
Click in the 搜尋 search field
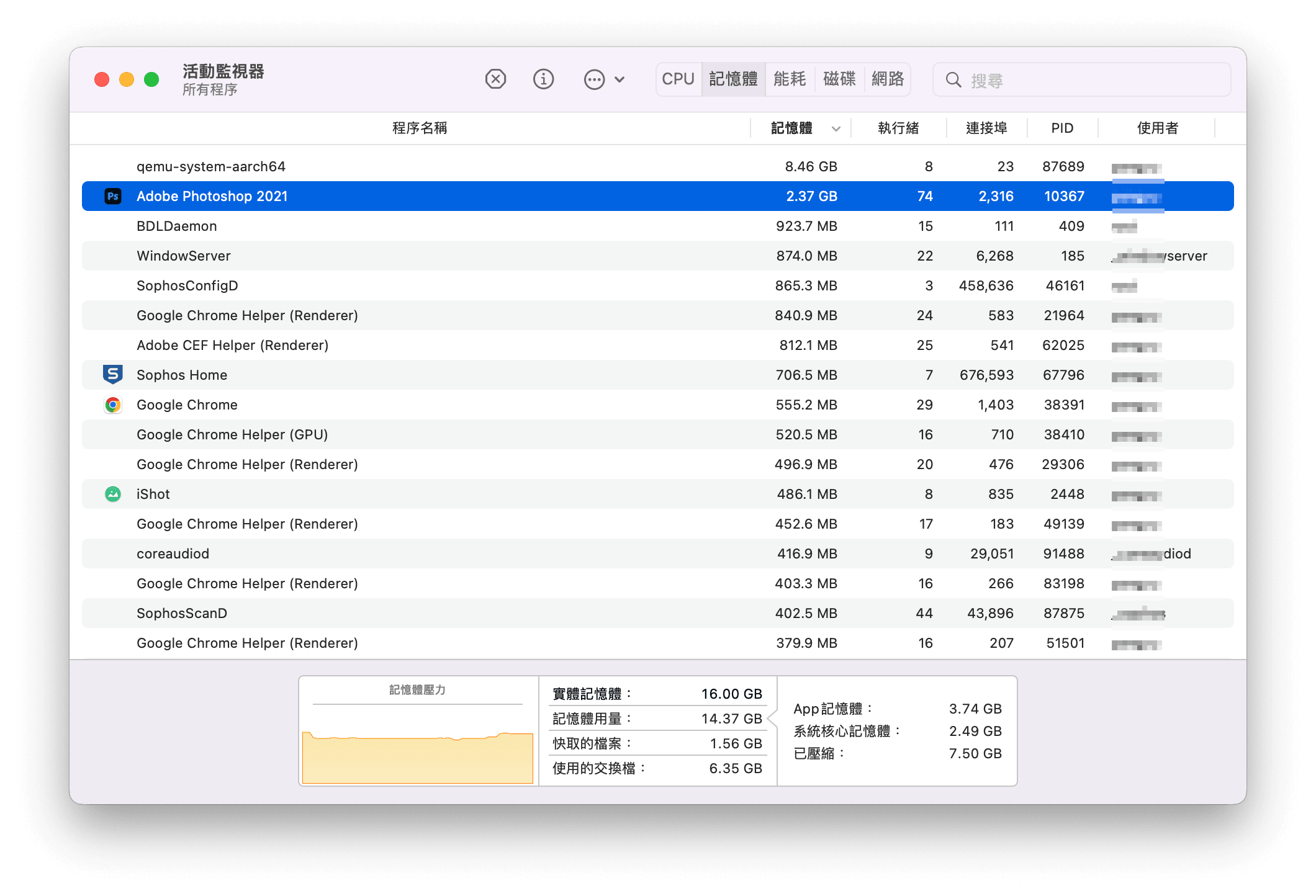(x=1093, y=80)
